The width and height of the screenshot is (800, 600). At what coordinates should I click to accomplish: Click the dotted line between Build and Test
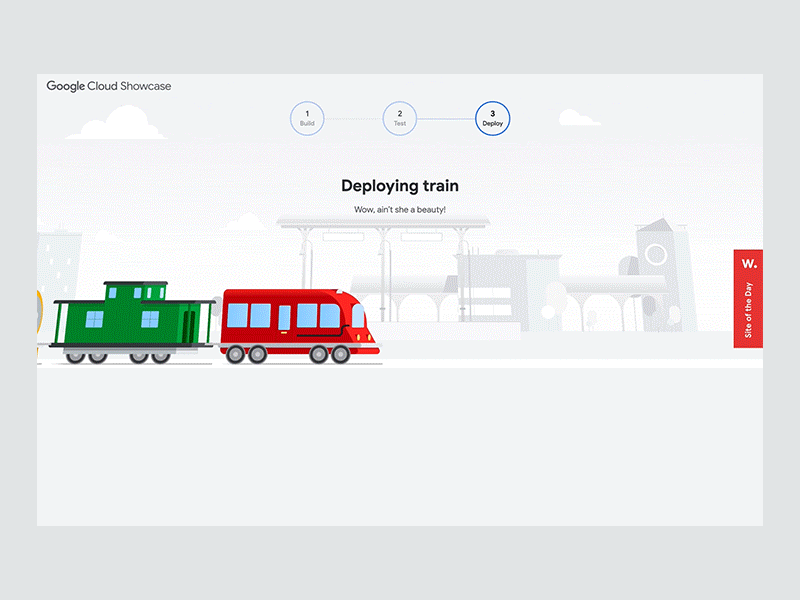[353, 117]
